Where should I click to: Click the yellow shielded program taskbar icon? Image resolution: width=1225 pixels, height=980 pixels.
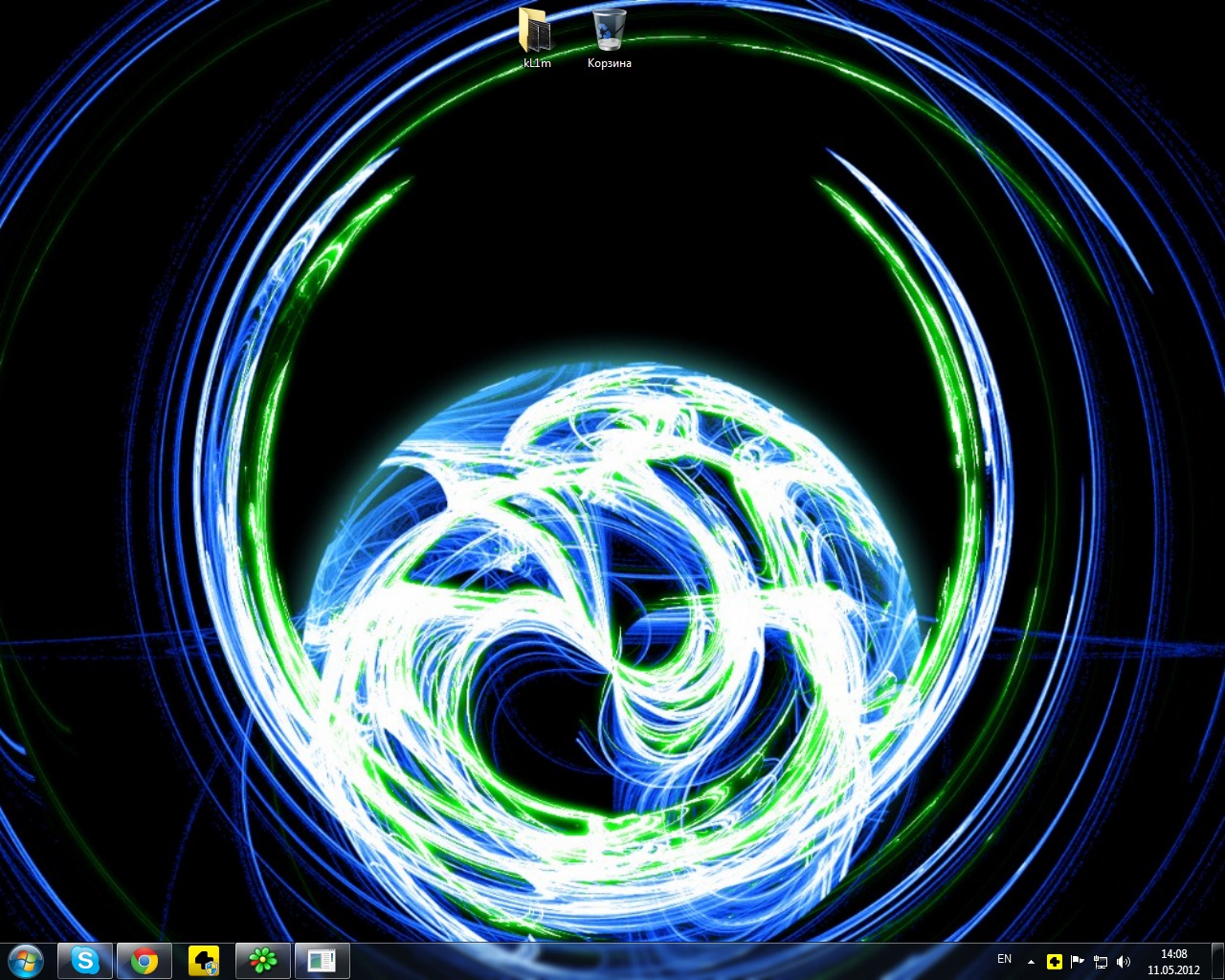204,960
